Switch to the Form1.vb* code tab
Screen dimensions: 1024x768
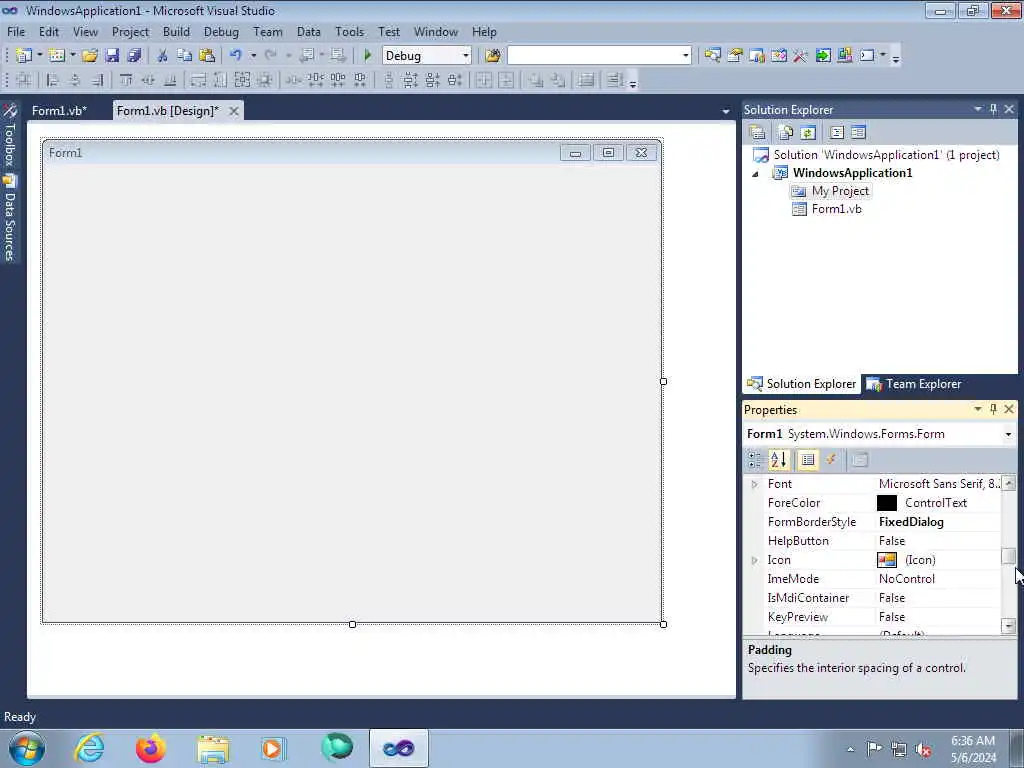pyautogui.click(x=59, y=110)
